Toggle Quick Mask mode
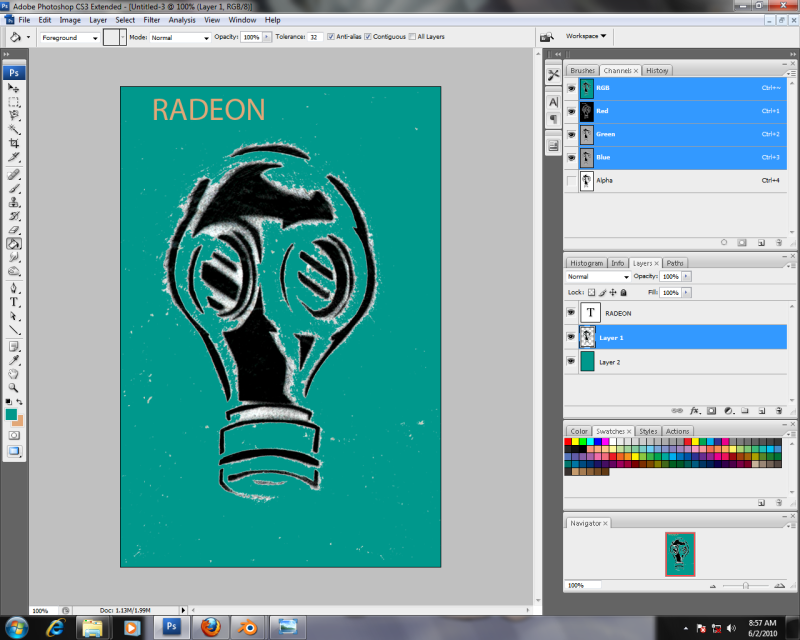 (x=14, y=435)
